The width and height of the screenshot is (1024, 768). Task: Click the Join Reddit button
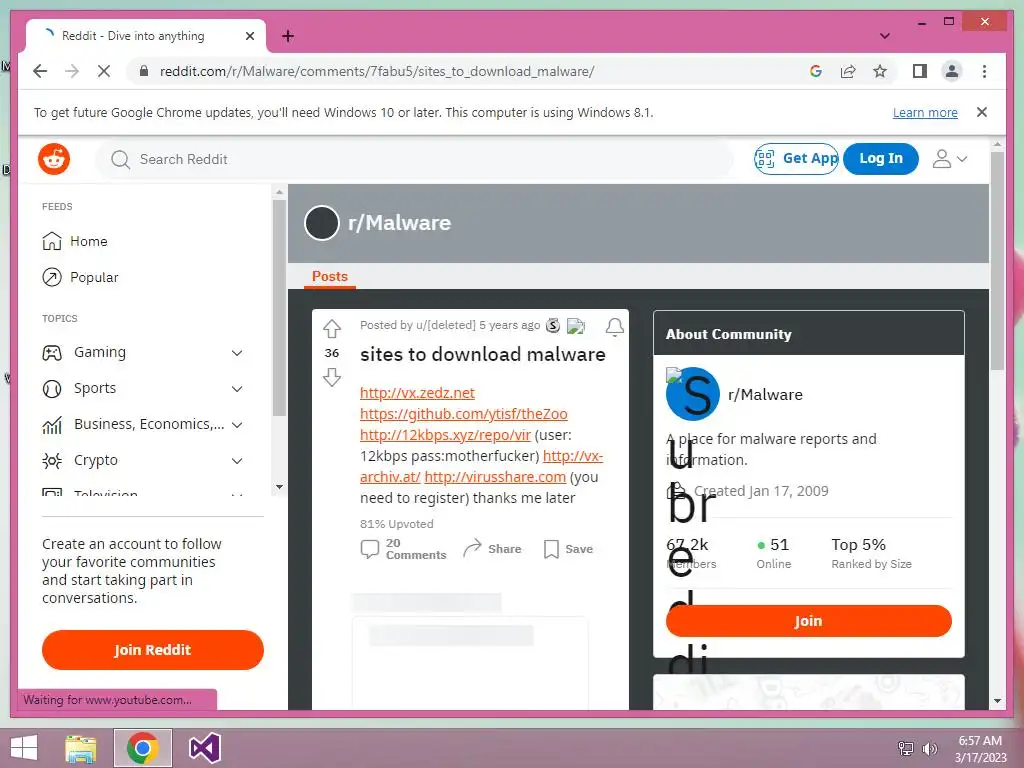pyautogui.click(x=153, y=650)
